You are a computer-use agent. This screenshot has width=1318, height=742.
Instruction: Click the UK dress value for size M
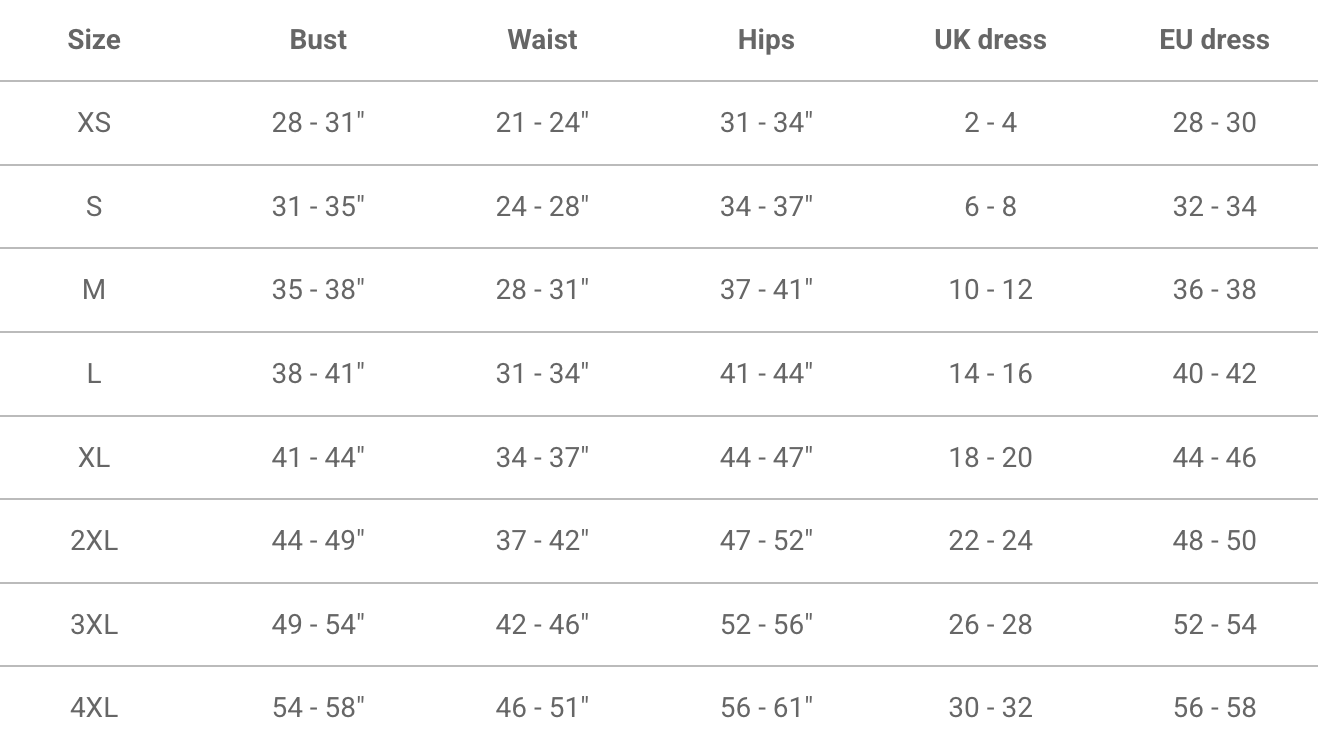(x=990, y=290)
